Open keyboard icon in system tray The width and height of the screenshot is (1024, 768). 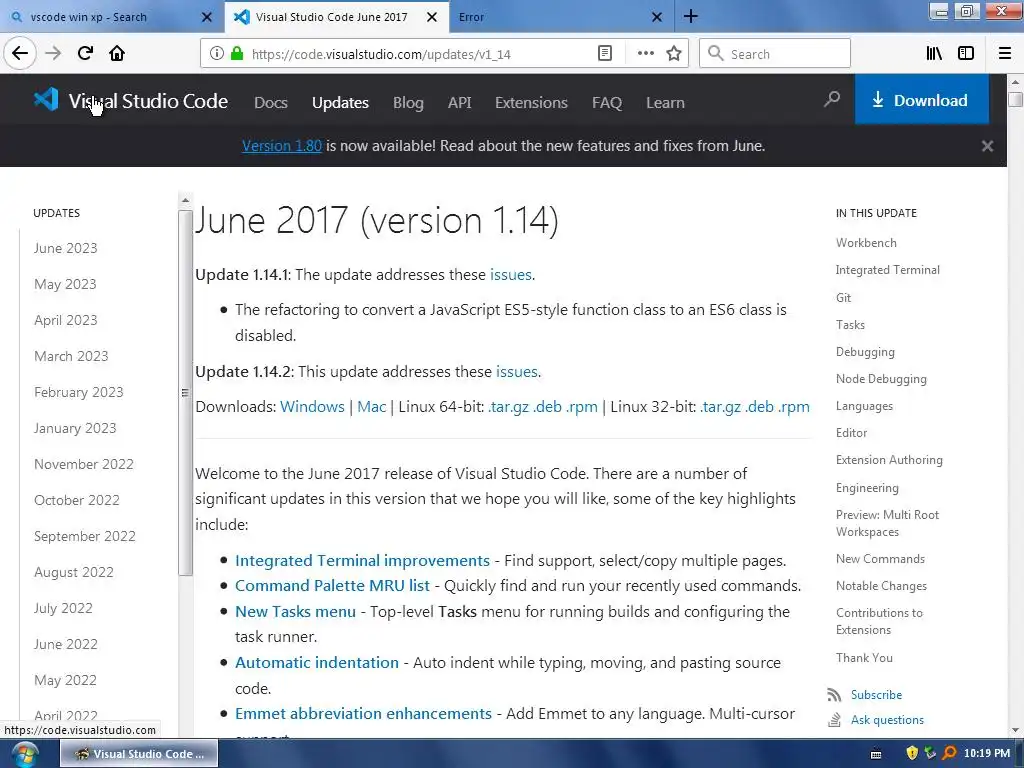[876, 755]
